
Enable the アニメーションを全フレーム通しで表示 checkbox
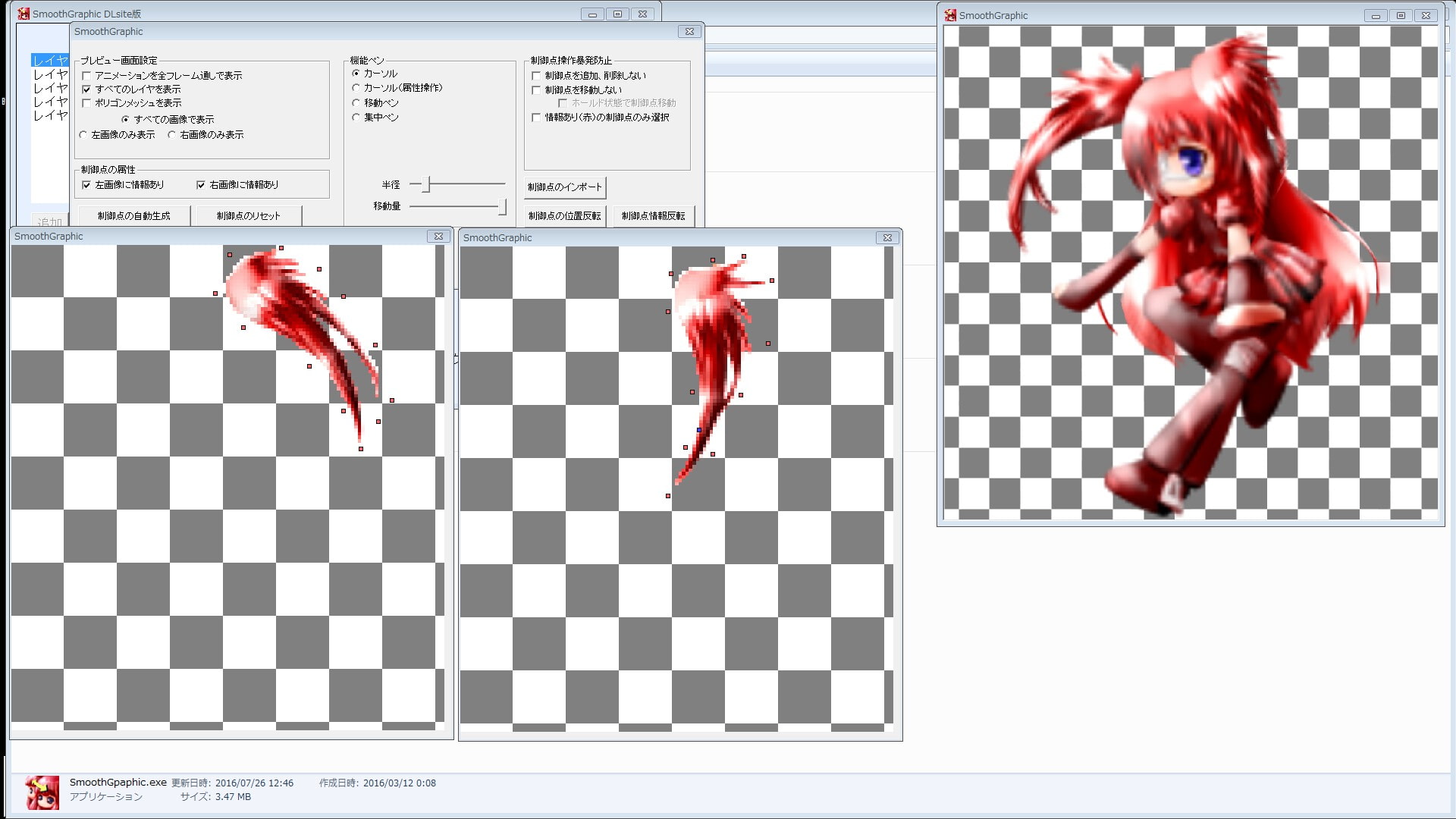pos(87,75)
